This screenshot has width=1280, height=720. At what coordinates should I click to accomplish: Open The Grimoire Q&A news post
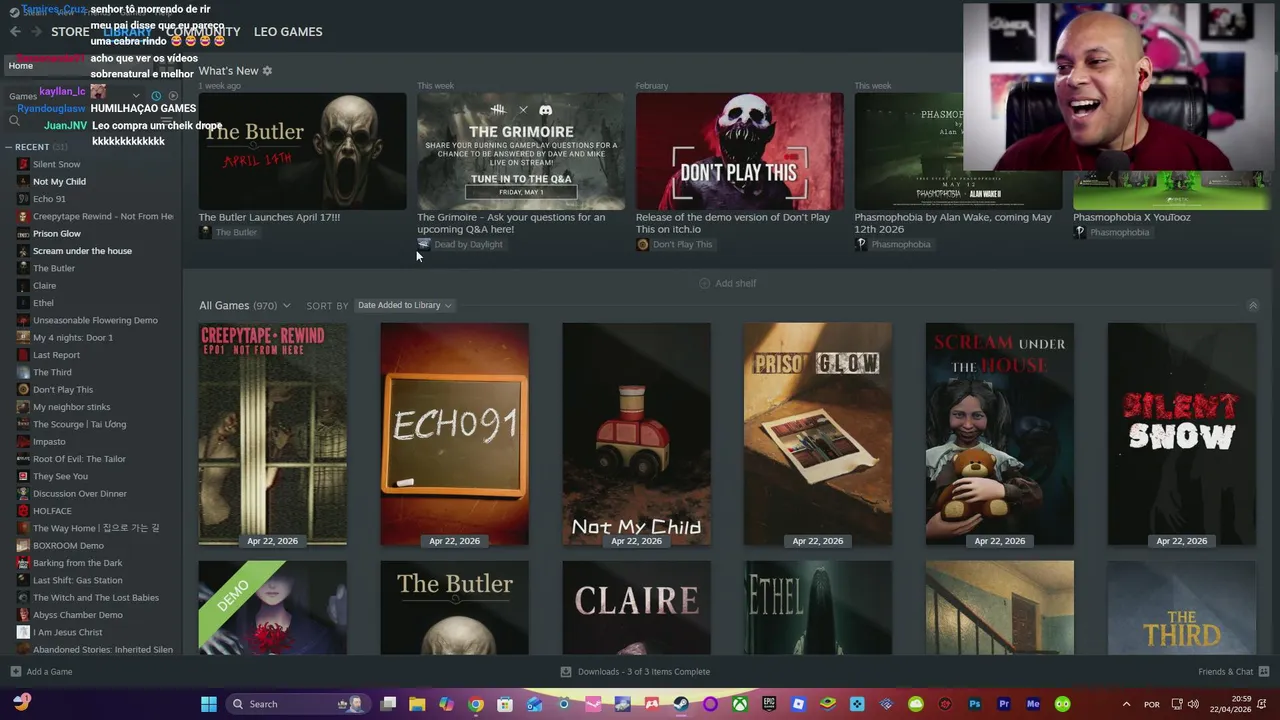(521, 151)
